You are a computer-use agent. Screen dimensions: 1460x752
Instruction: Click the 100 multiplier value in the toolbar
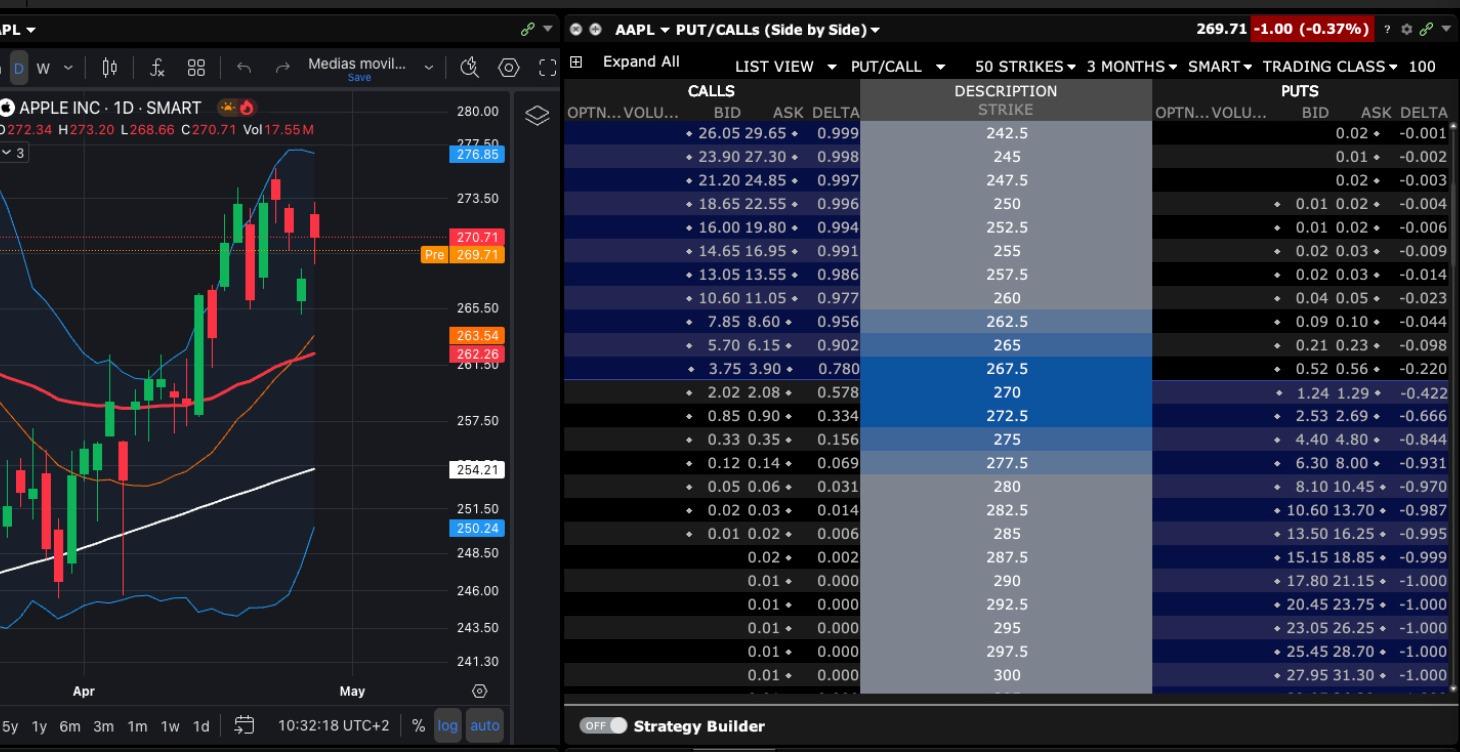pos(1422,67)
